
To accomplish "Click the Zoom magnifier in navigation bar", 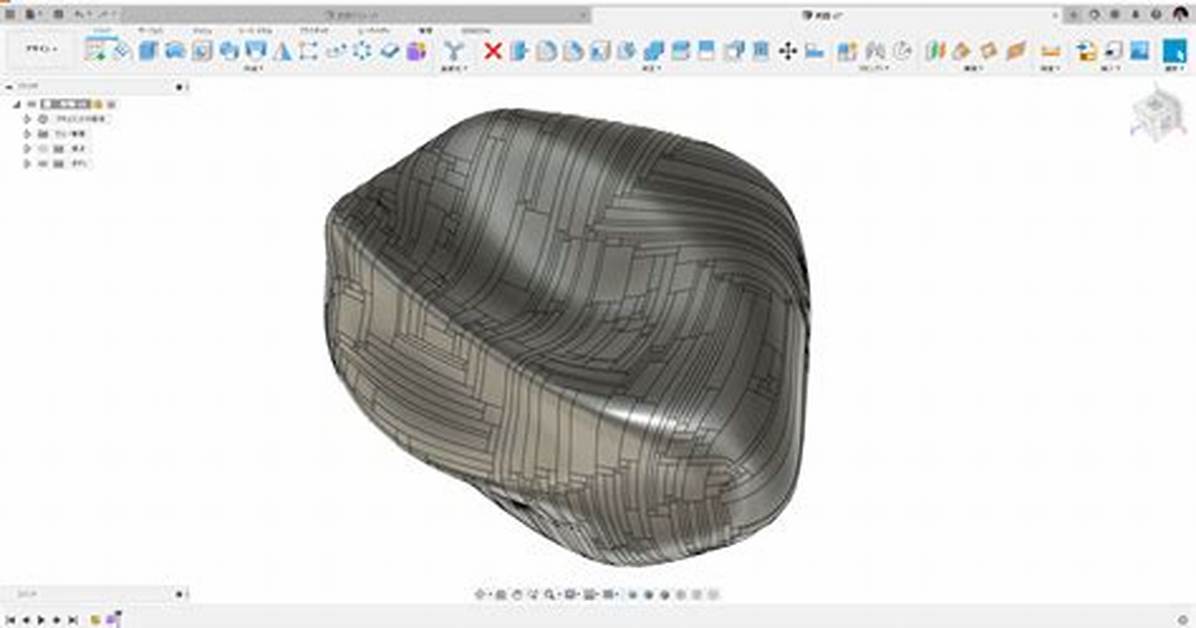I will click(549, 594).
